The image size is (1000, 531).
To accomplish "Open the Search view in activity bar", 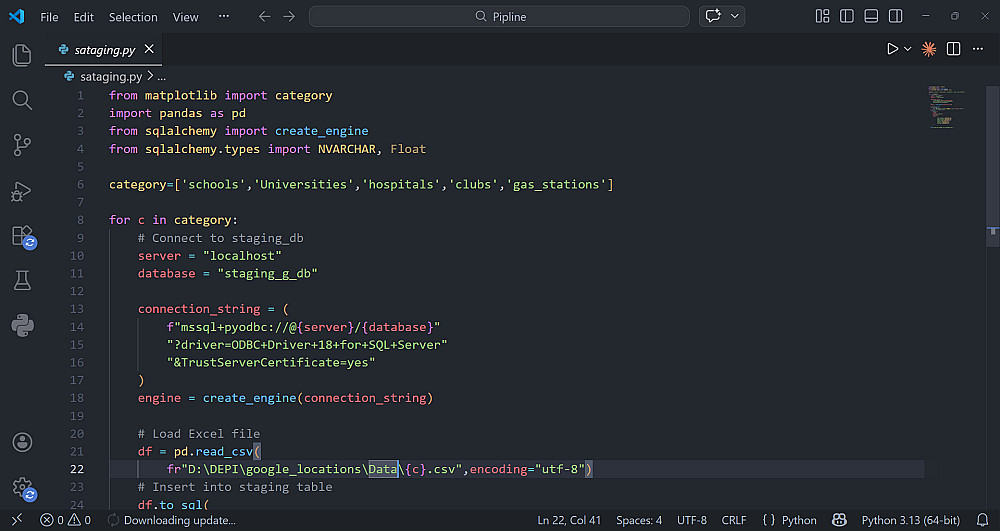I will pos(21,100).
